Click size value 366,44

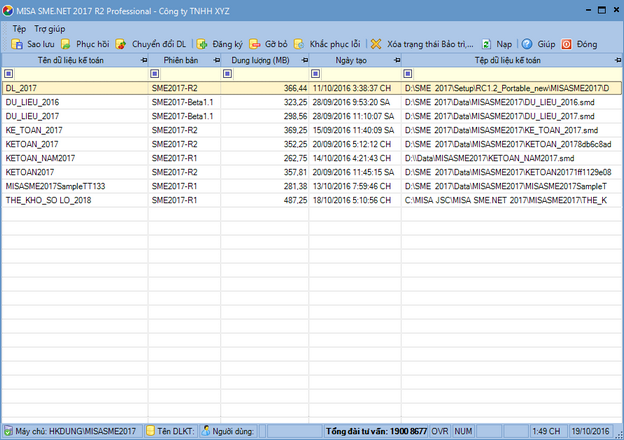pyautogui.click(x=295, y=88)
